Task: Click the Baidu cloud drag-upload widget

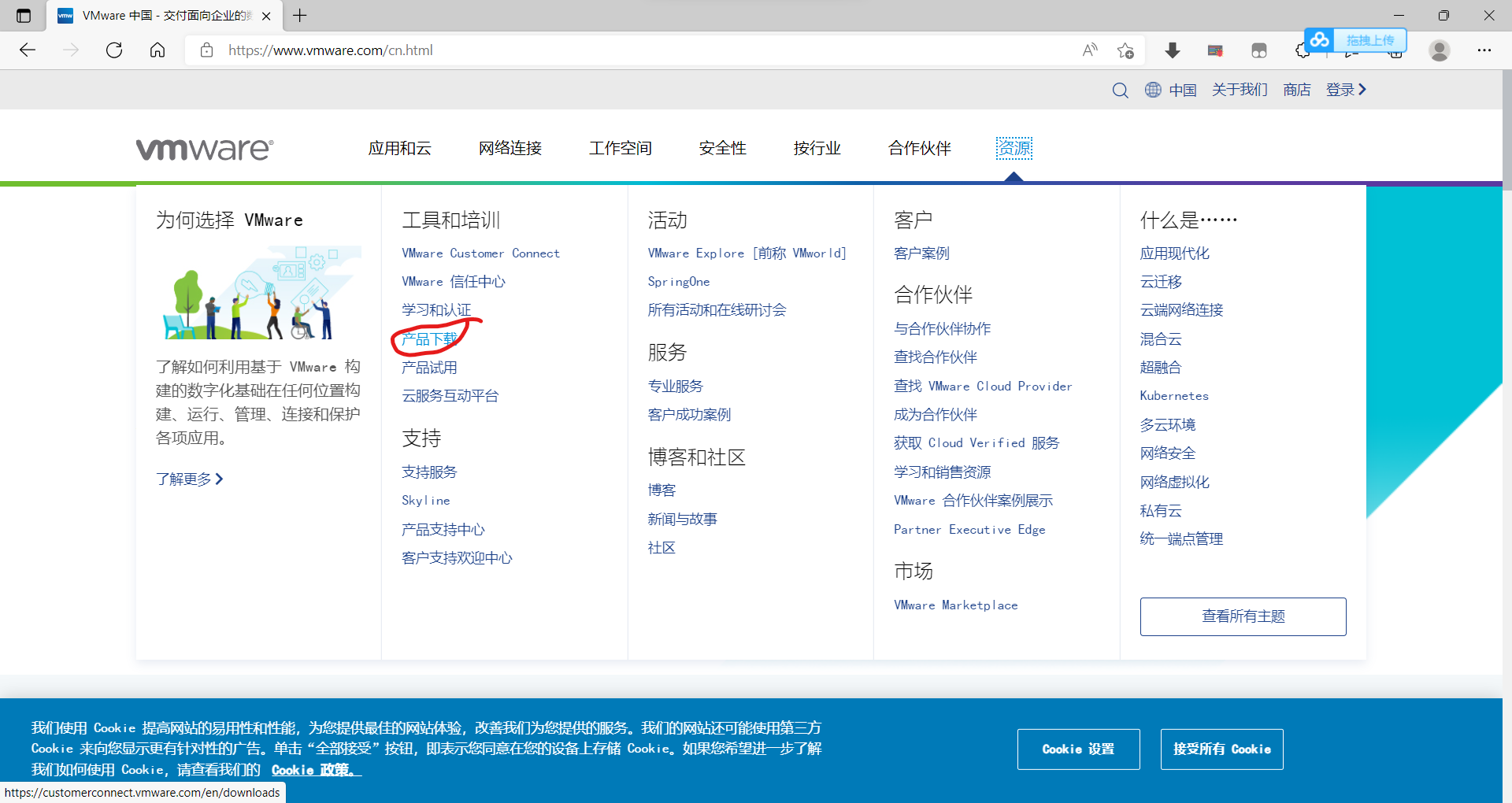Action: [1355, 40]
